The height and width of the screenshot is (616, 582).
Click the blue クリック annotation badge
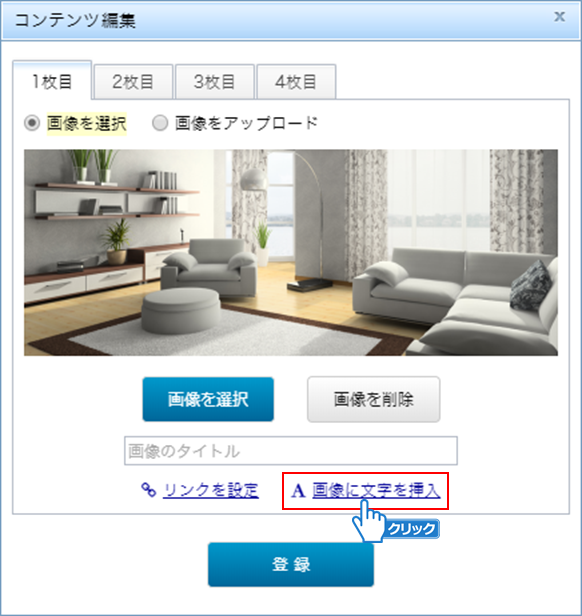(411, 529)
